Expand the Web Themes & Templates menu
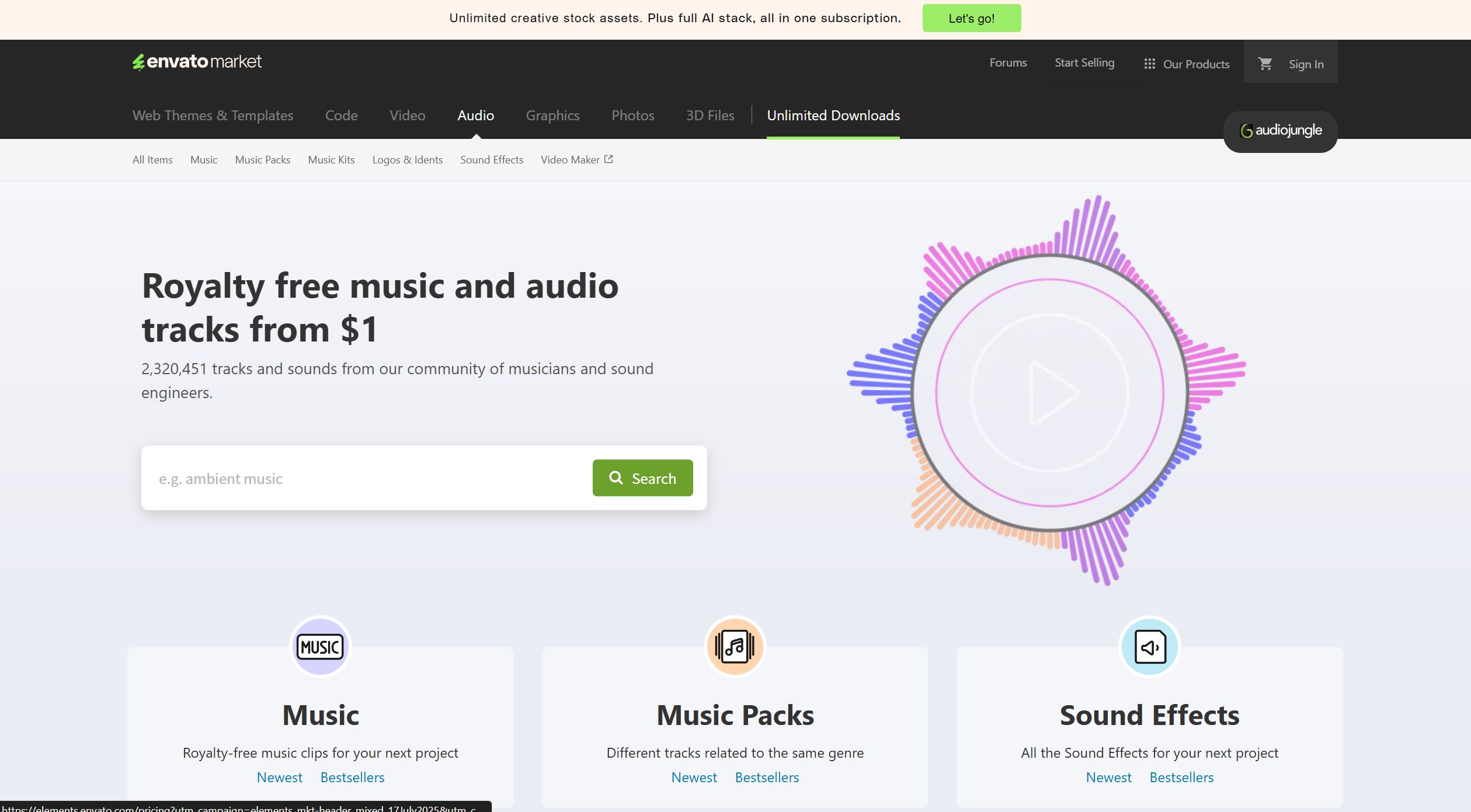Screen dimensions: 1471x812 pyautogui.click(x=213, y=116)
